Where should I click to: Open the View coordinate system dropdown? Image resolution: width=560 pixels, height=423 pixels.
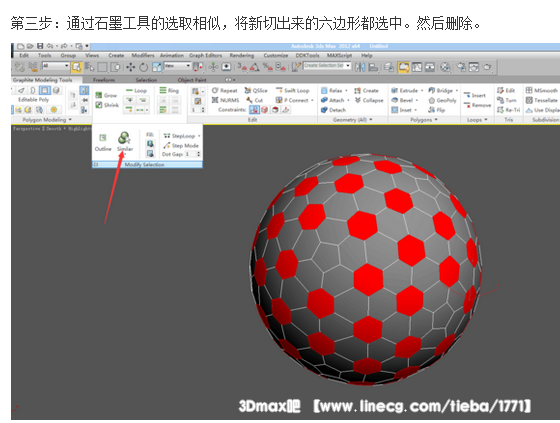point(177,66)
